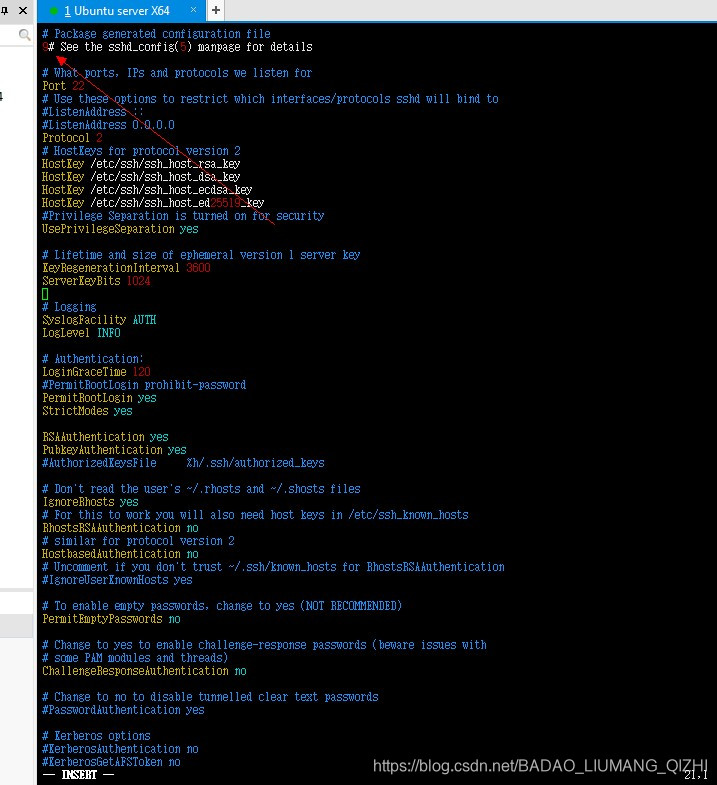Click "KeyRegenerationInterval 3600" line
This screenshot has height=785, width=717.
pyautogui.click(x=126, y=268)
